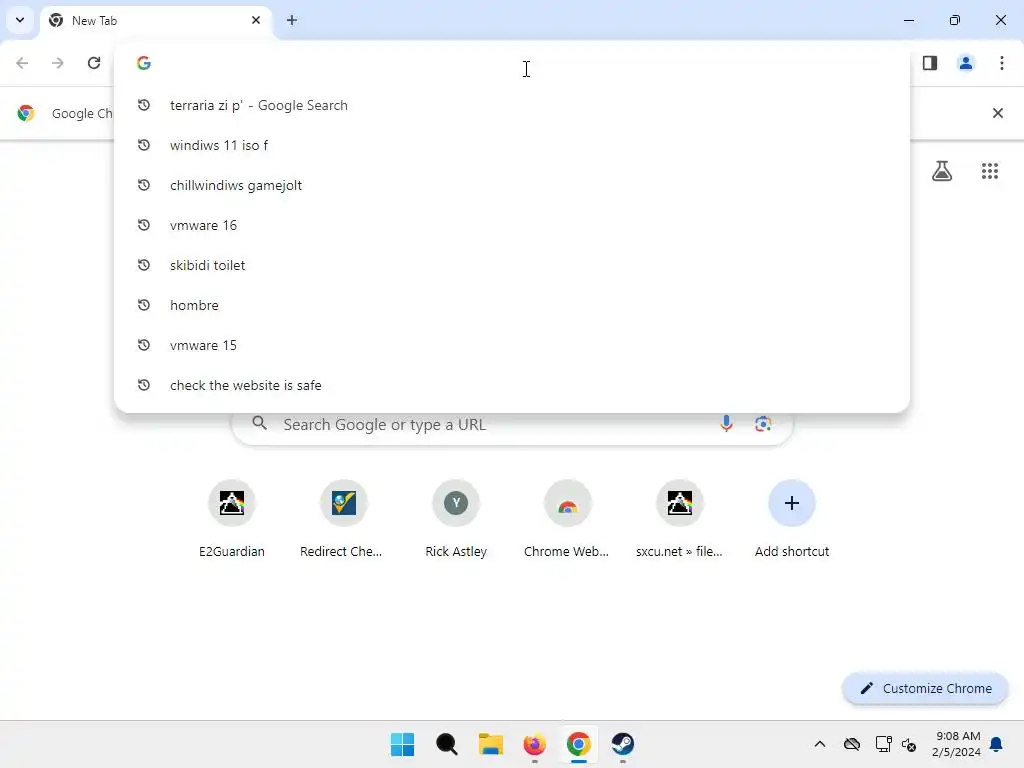Select suggestion 'vmware 16'
Viewport: 1024px width, 768px height.
tap(512, 225)
